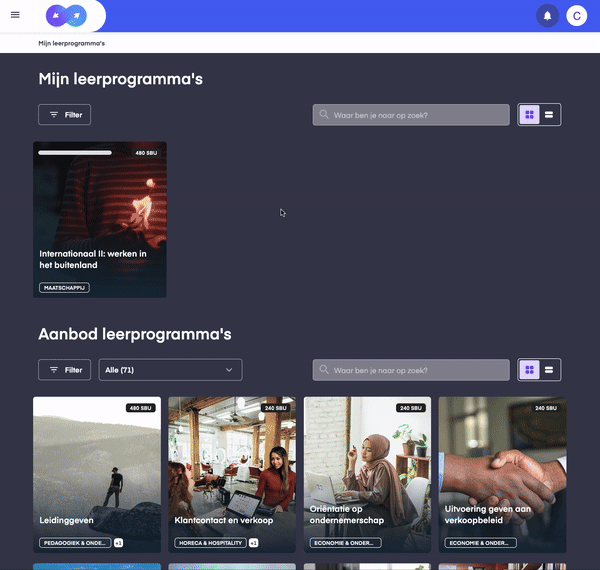The image size is (600, 570).
Task: Expand the 'Alle (71)' dropdown
Action: 170,370
